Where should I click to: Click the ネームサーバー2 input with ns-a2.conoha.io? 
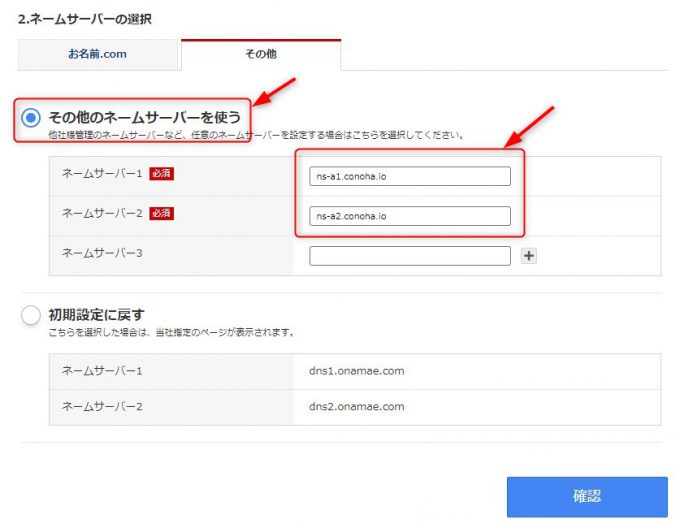click(x=410, y=216)
